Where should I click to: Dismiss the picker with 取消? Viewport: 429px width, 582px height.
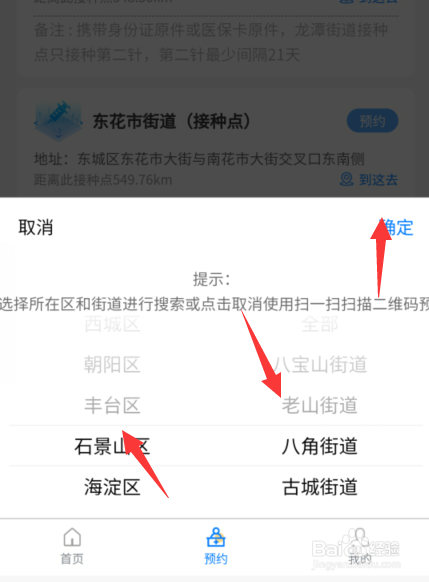[x=36, y=227]
